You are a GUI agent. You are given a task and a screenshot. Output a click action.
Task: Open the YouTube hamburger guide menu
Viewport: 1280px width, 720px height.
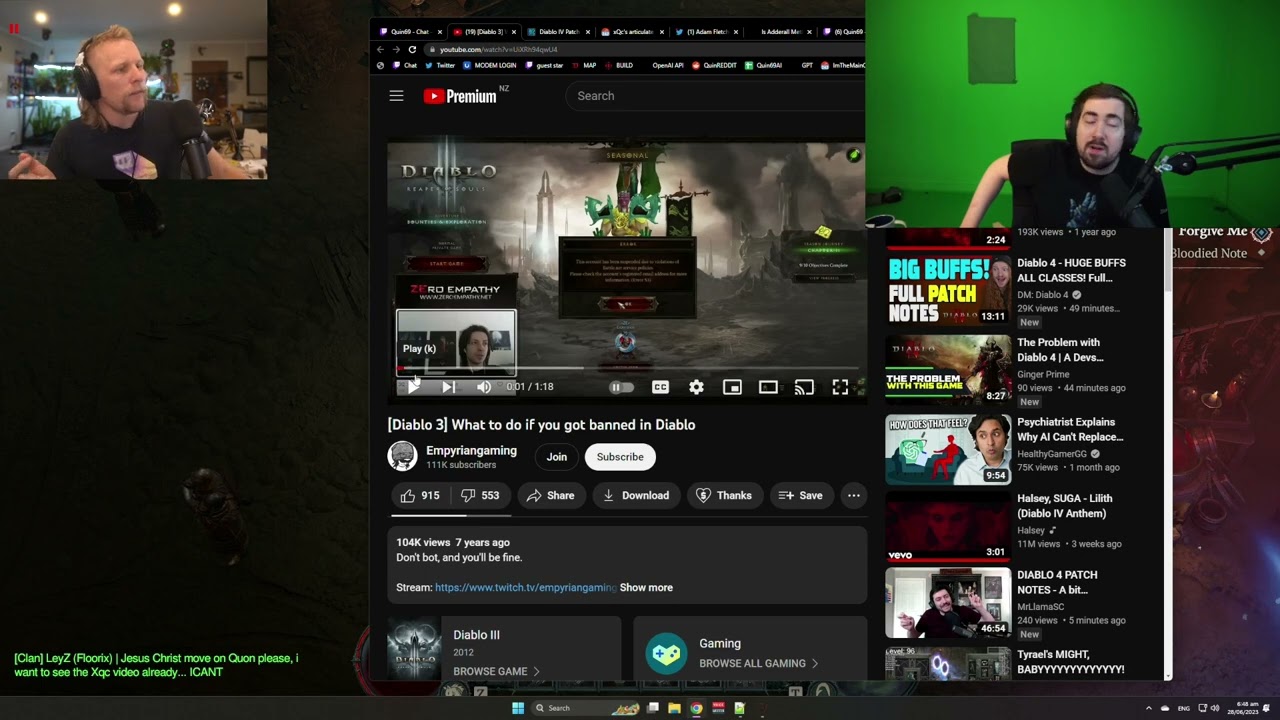point(396,96)
